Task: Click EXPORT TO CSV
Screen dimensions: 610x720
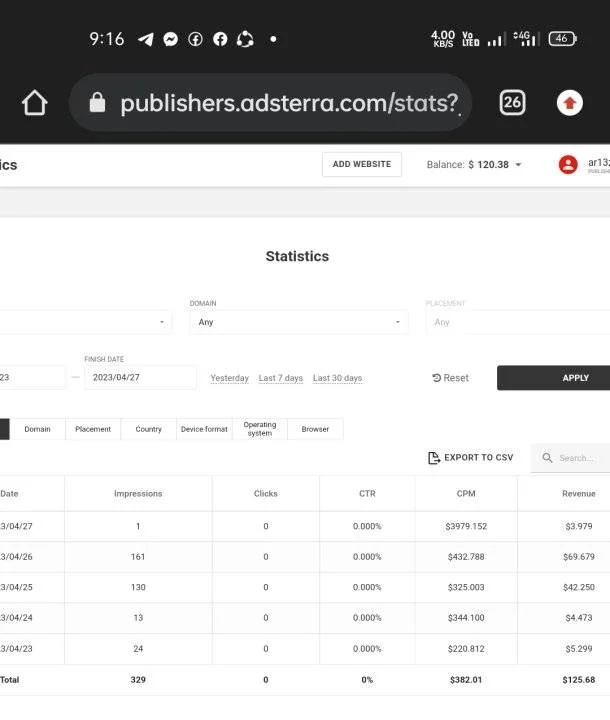Action: click(471, 458)
